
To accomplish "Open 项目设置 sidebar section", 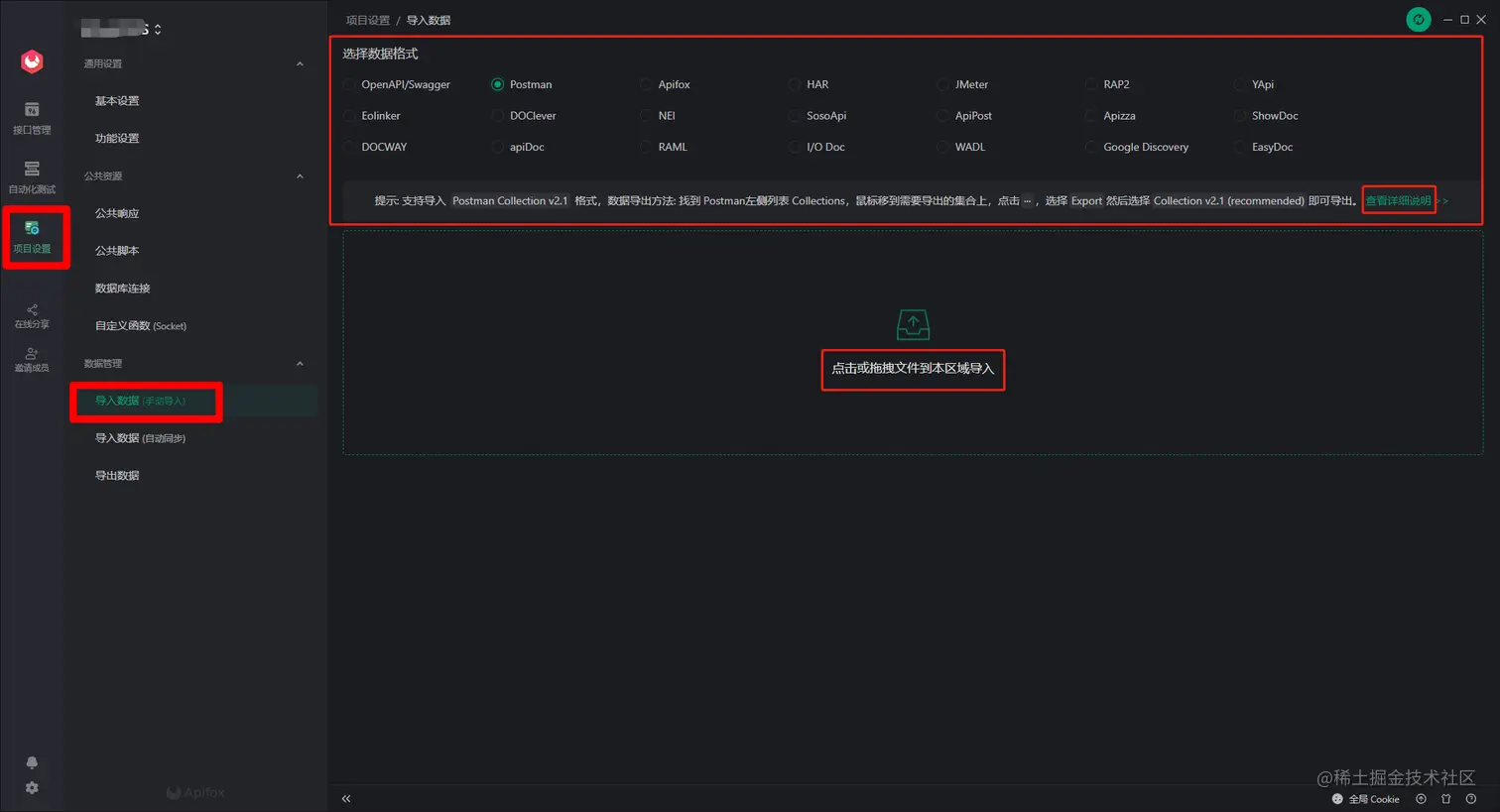I will point(32,237).
